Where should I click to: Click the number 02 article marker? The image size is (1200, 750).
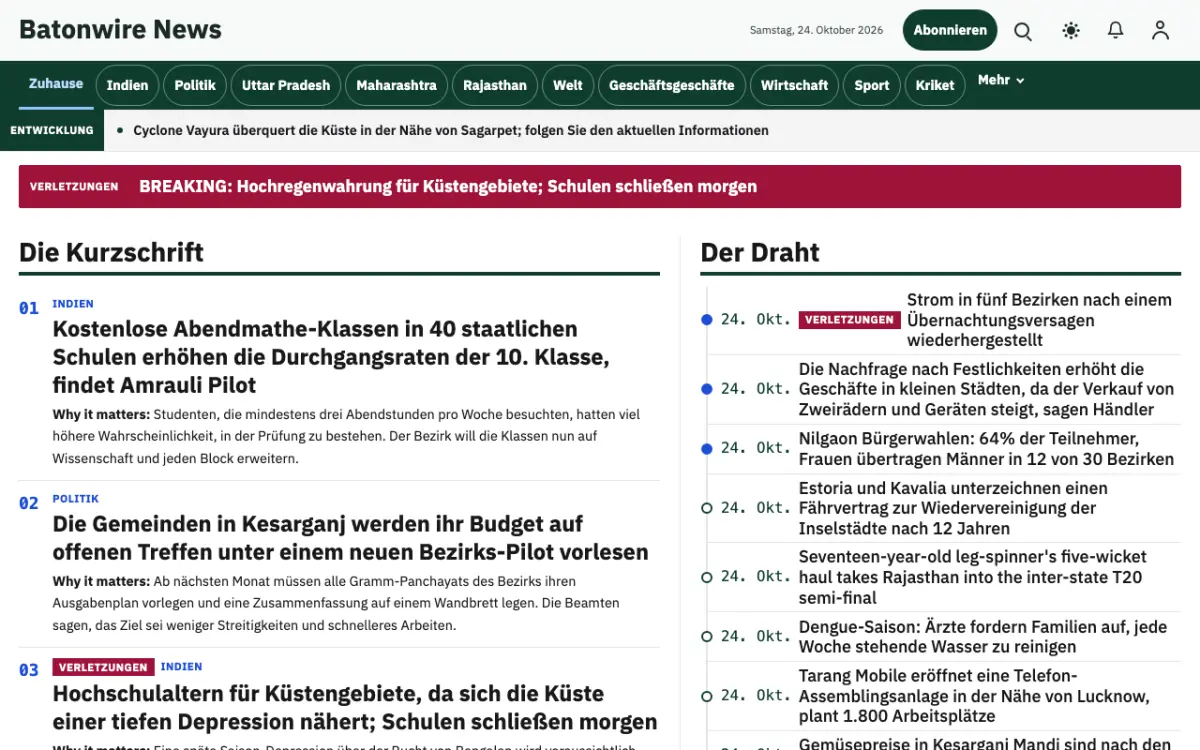pos(29,503)
